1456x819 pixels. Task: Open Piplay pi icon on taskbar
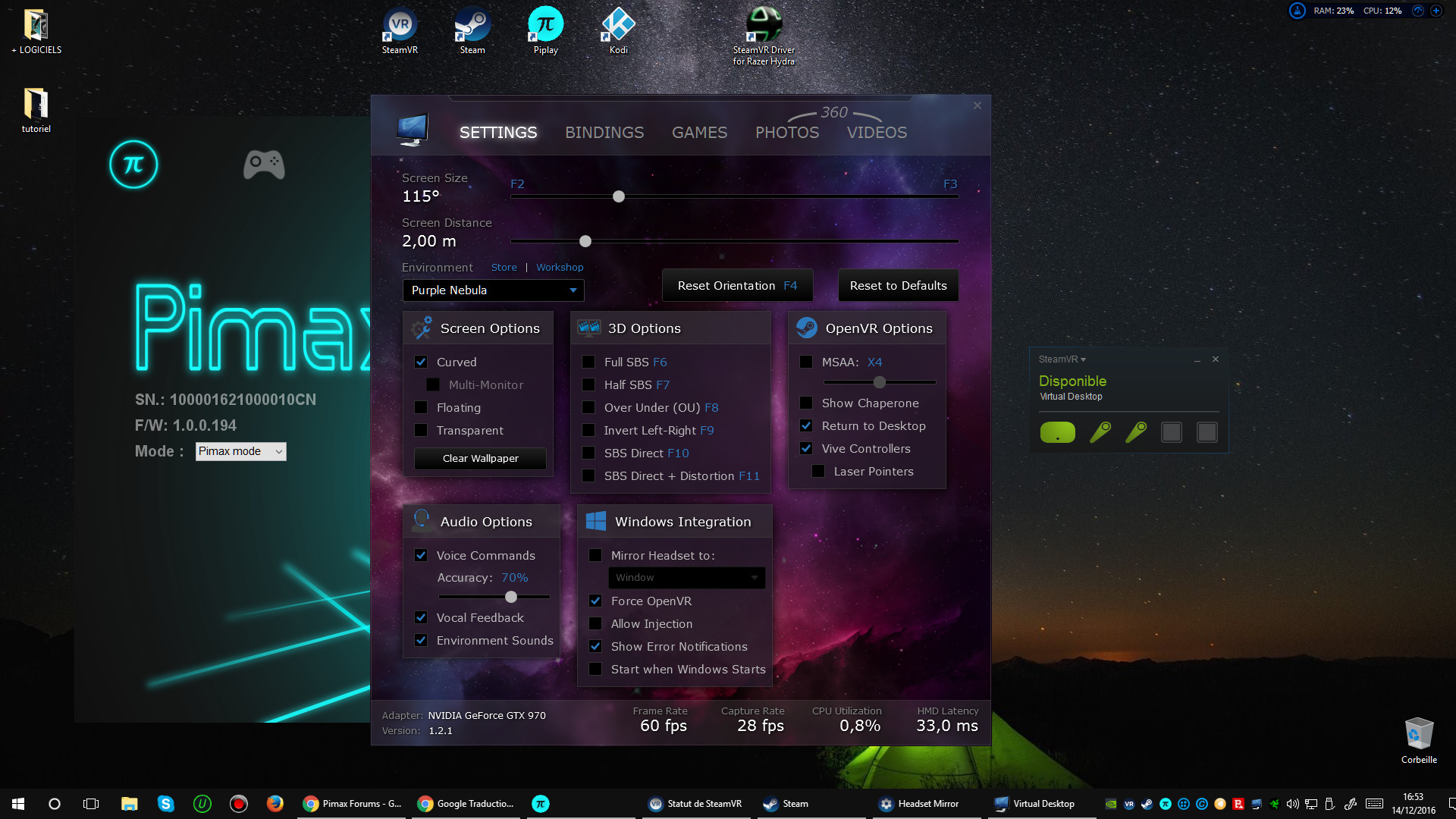(541, 804)
